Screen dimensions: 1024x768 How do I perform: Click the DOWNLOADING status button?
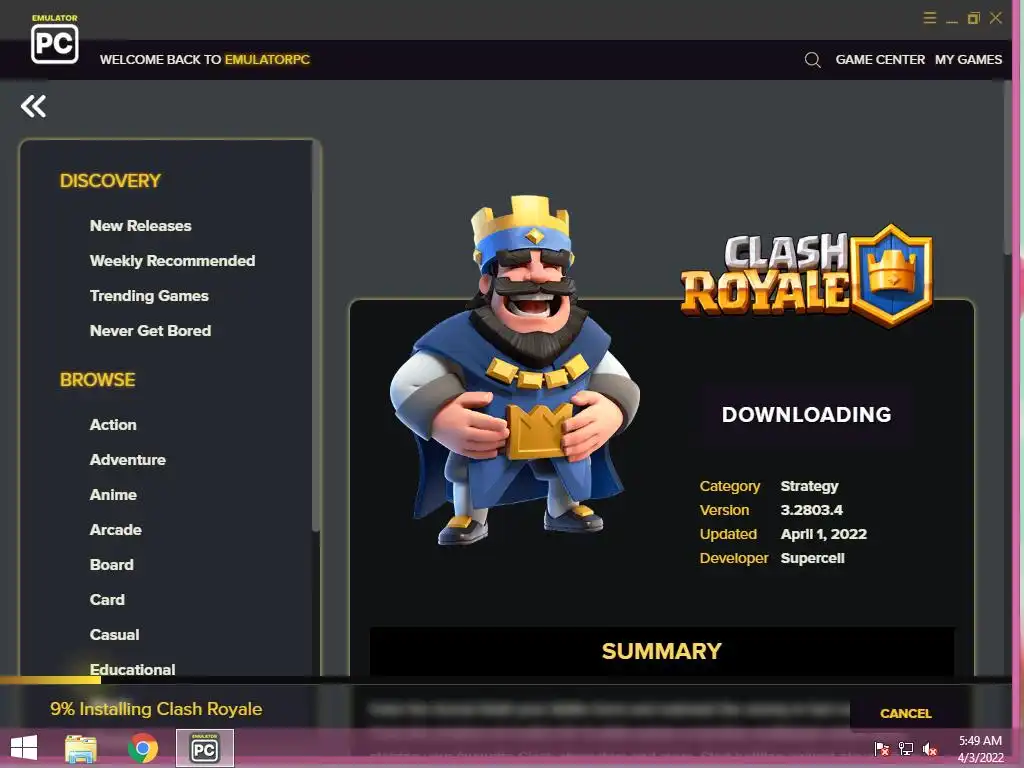(x=807, y=415)
